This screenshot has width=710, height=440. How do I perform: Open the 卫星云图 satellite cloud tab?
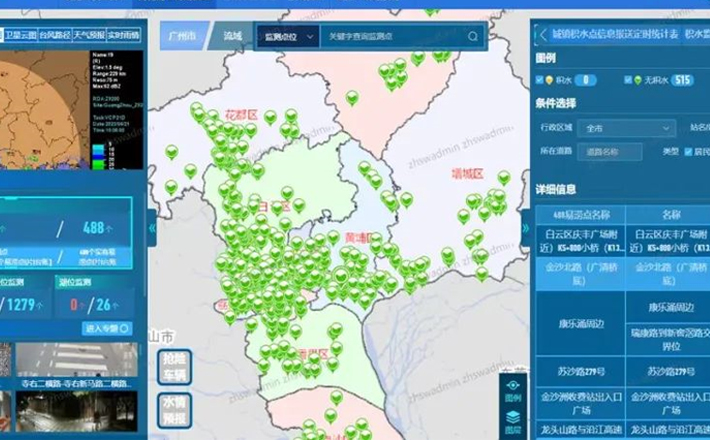coord(19,34)
